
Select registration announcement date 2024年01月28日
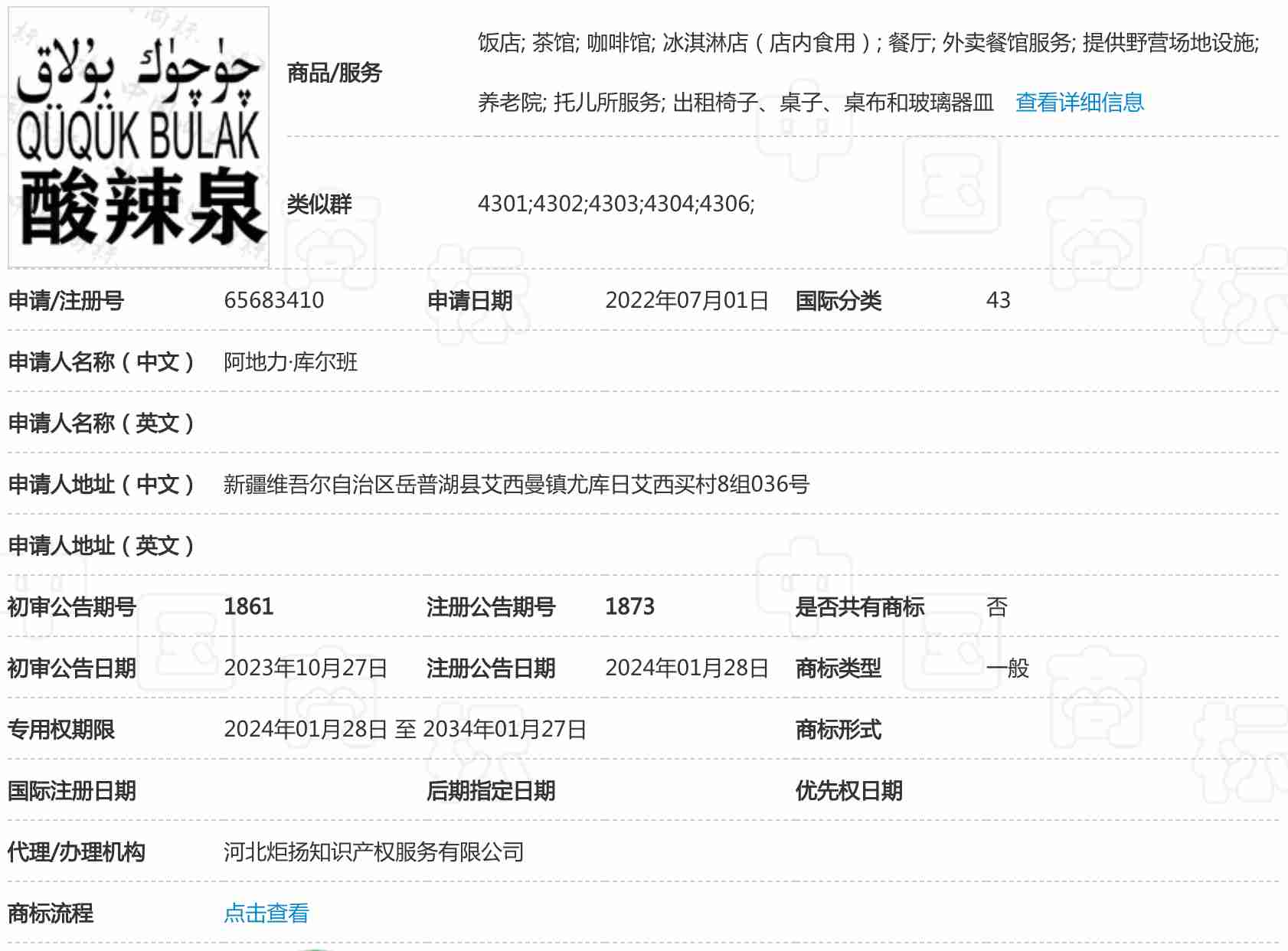[x=686, y=668]
